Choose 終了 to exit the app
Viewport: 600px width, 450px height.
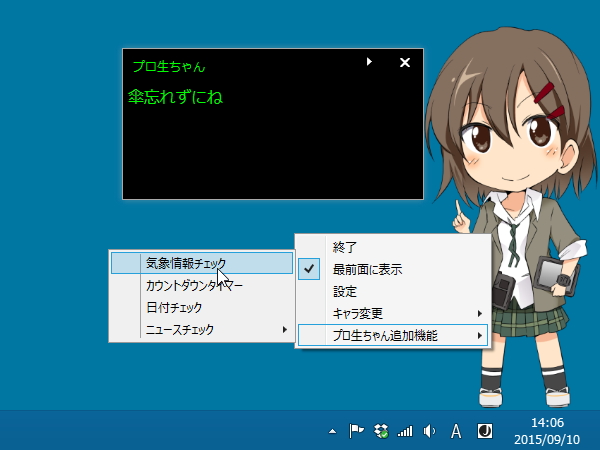tap(393, 247)
